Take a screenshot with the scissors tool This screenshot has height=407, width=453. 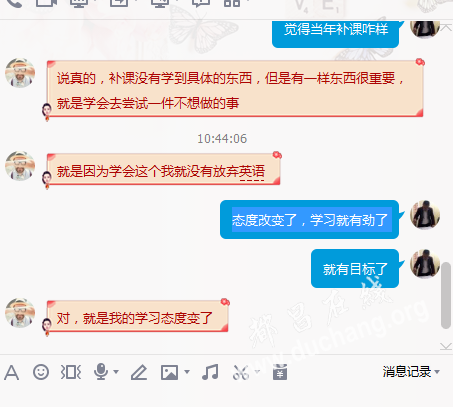[x=241, y=372]
